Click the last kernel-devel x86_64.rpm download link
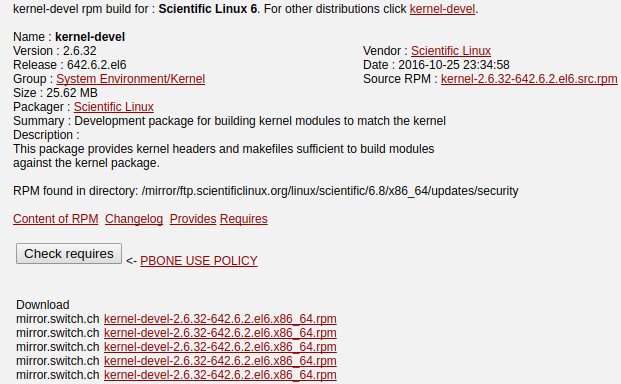The image size is (621, 384). tap(220, 374)
